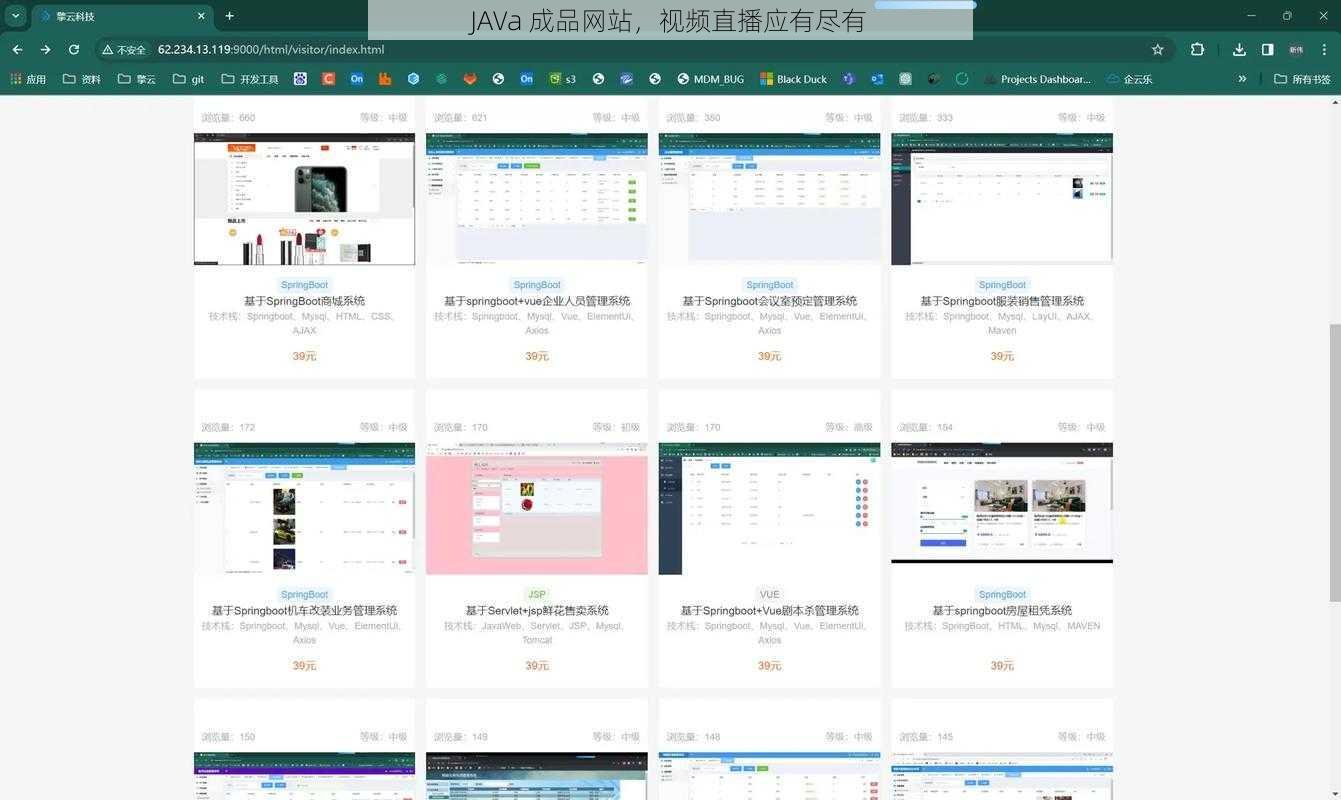Image resolution: width=1341 pixels, height=800 pixels.
Task: Click the enterprise personnel system thumbnail
Action: coord(537,199)
